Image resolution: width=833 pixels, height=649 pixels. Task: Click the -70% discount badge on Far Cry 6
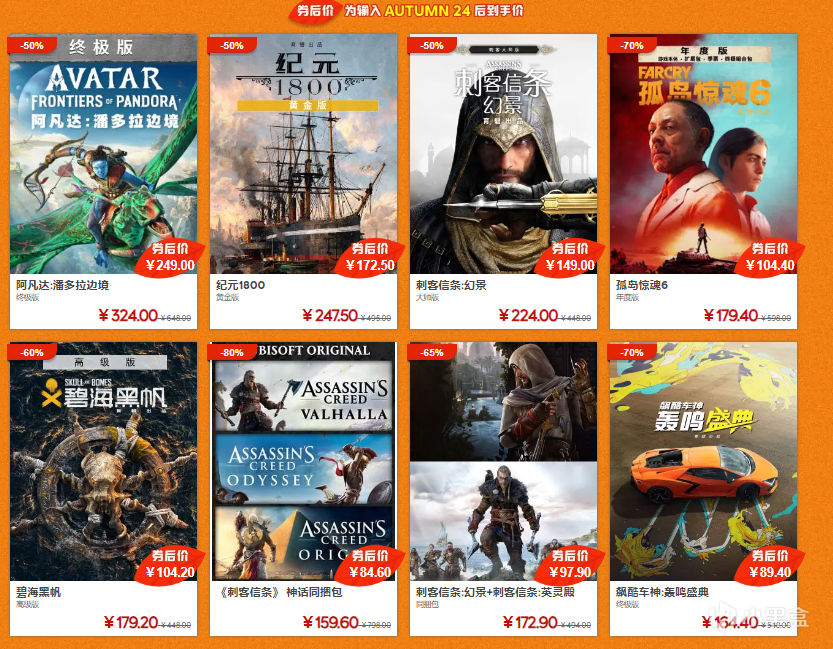[x=632, y=46]
